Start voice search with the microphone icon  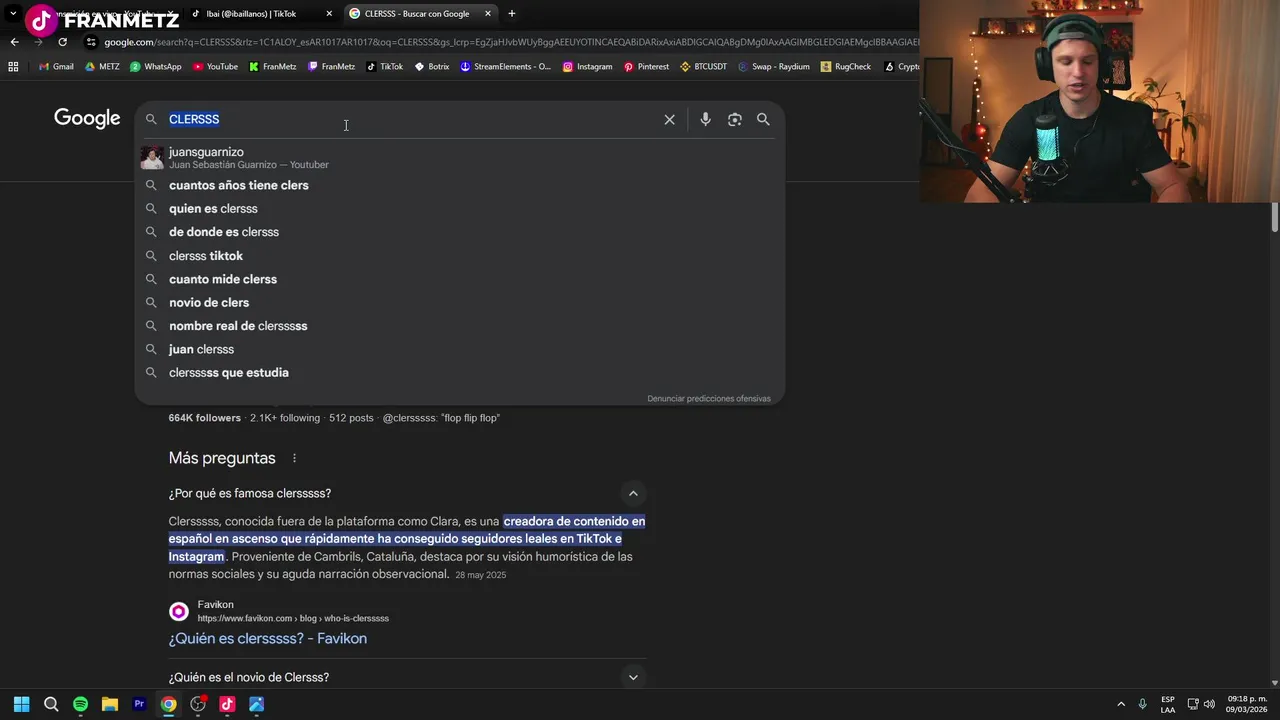(705, 119)
